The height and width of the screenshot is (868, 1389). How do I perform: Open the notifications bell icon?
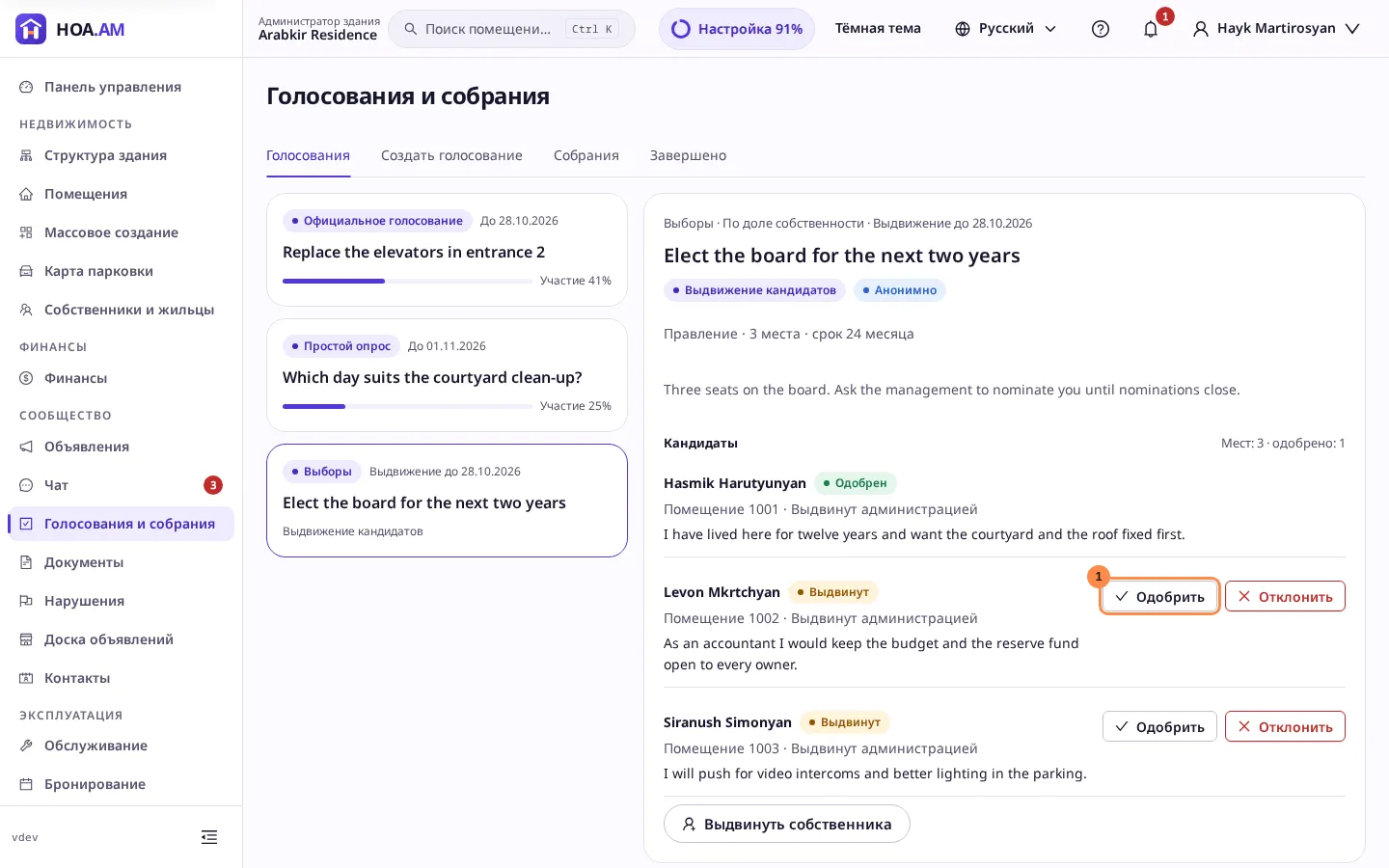coord(1151,29)
